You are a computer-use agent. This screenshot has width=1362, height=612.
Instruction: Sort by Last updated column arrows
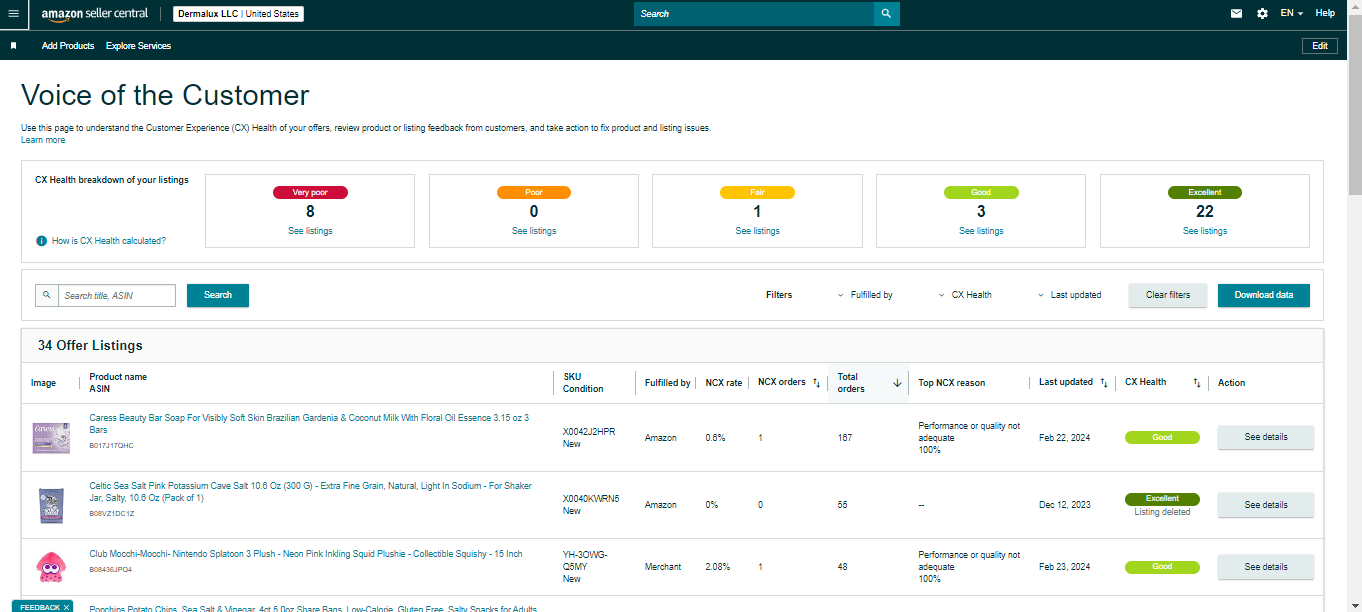[x=1103, y=383]
